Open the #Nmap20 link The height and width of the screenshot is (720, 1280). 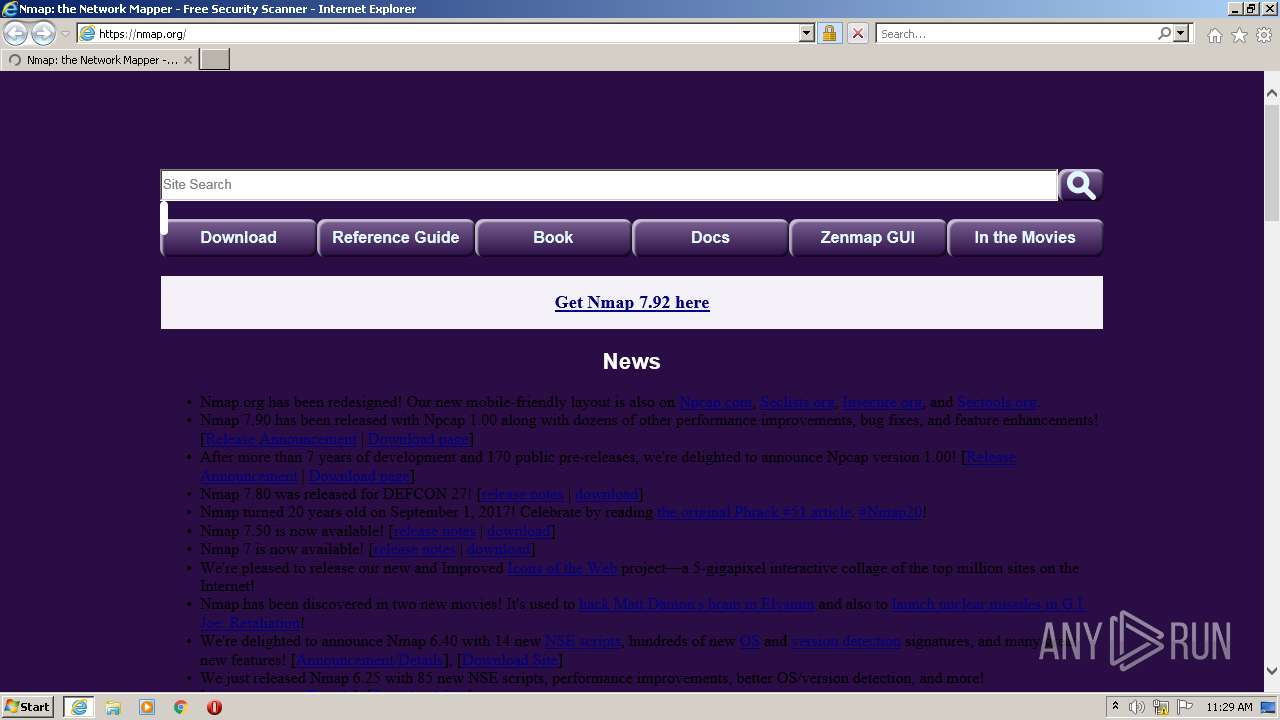pos(890,512)
